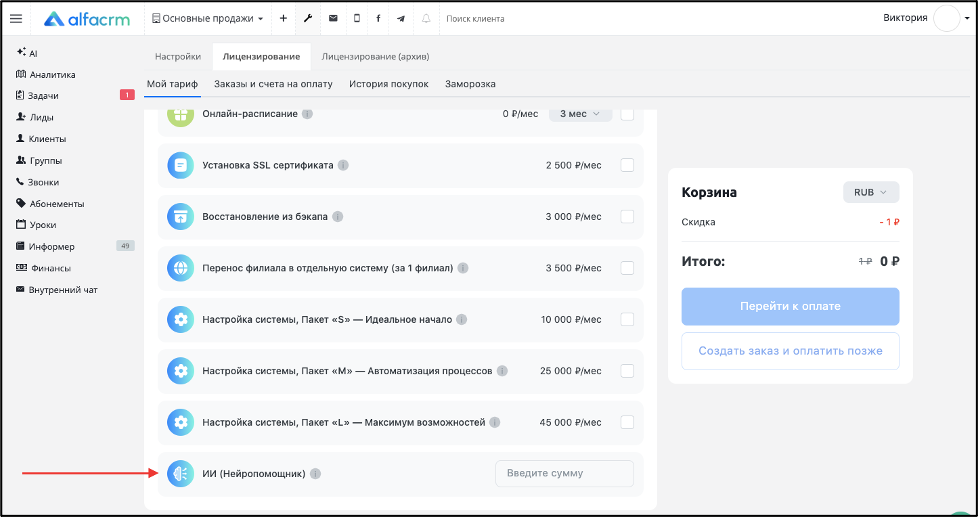
Task: Check the Установка SSL сертификата checkbox
Action: click(627, 165)
